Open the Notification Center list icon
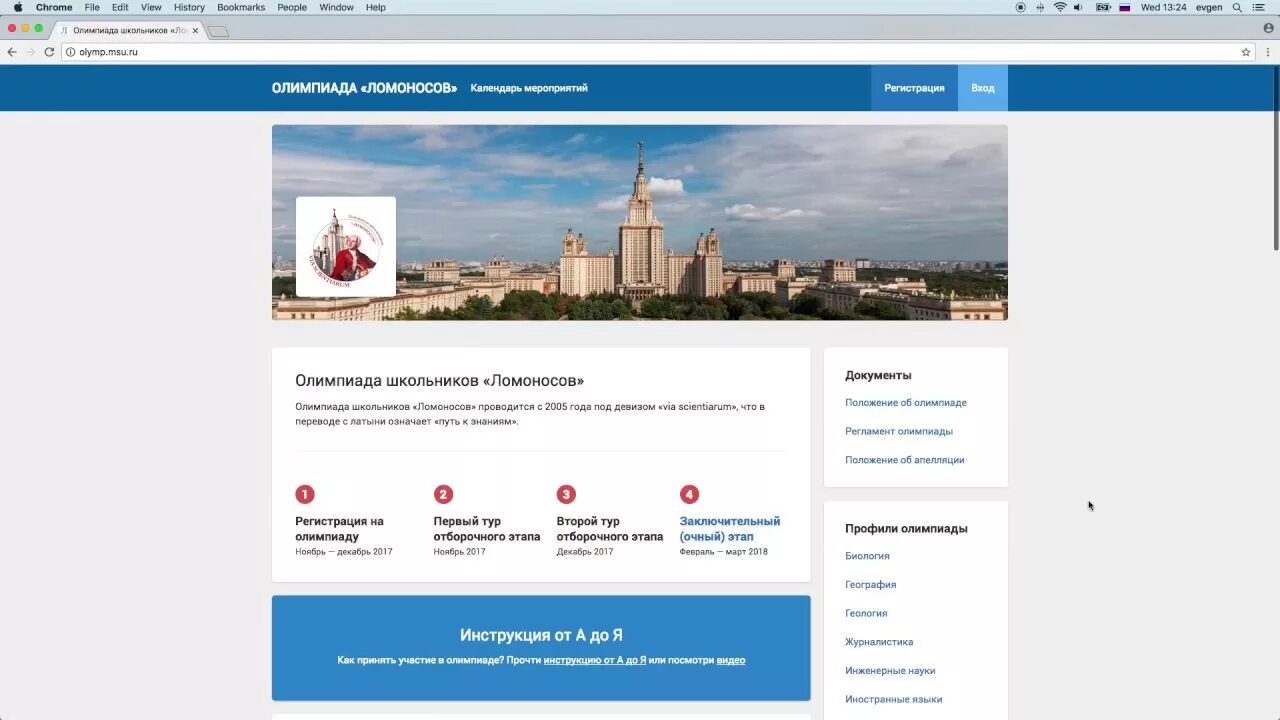Image resolution: width=1280 pixels, height=720 pixels. click(x=1259, y=7)
